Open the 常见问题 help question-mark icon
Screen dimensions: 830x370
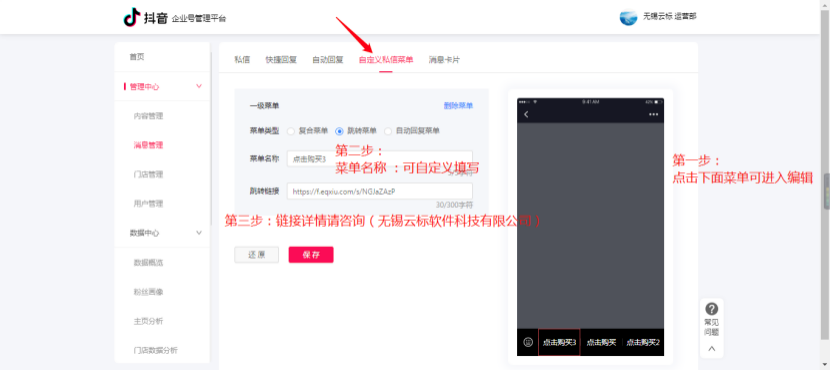tap(711, 309)
